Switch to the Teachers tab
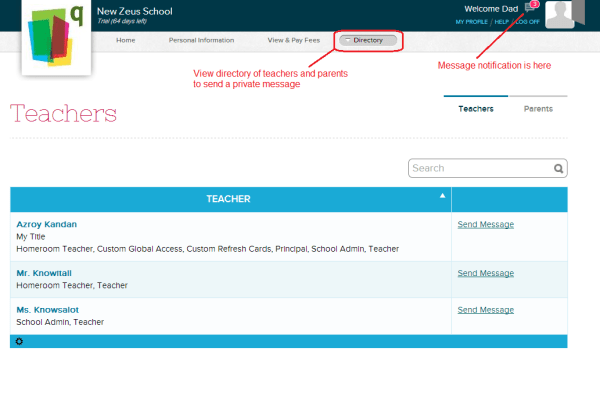 [476, 109]
